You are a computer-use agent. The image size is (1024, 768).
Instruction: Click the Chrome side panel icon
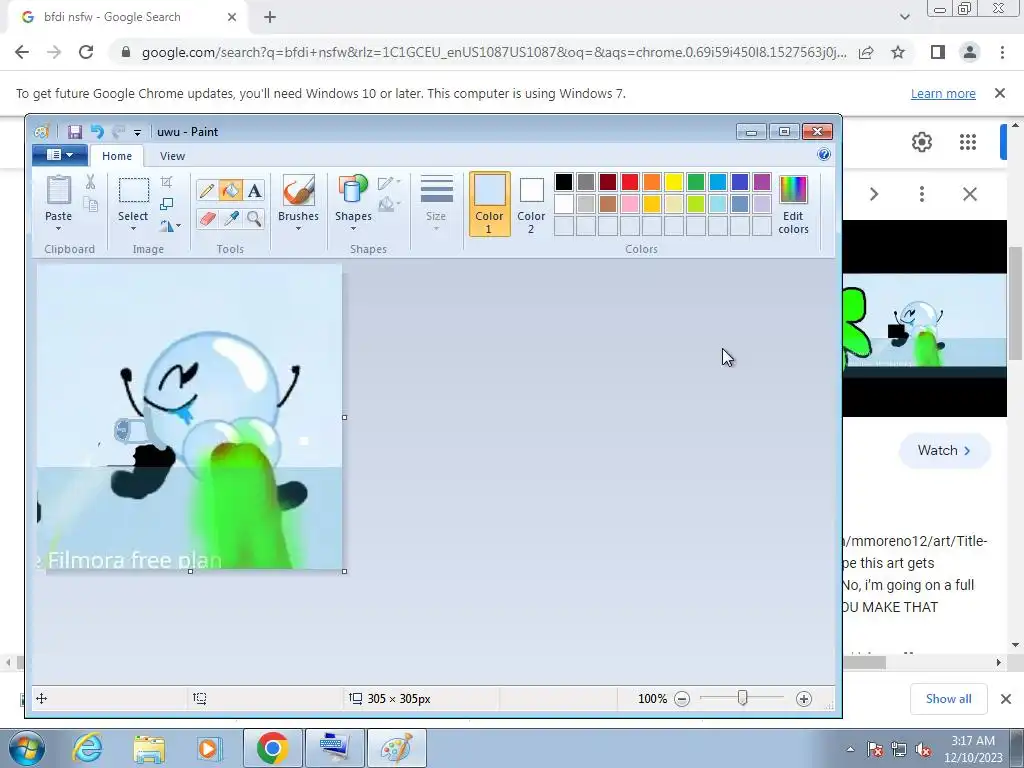(x=938, y=52)
